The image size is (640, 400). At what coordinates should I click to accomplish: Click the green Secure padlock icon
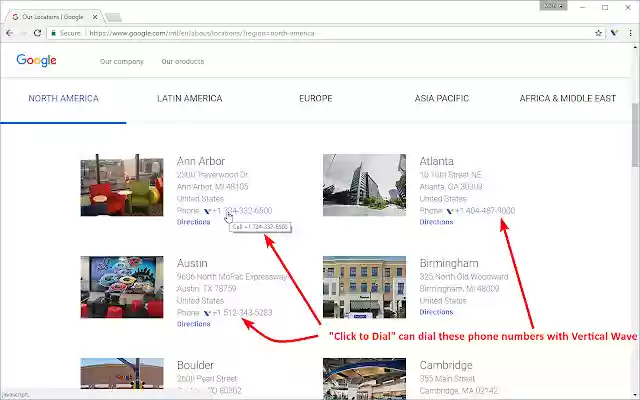(53, 33)
